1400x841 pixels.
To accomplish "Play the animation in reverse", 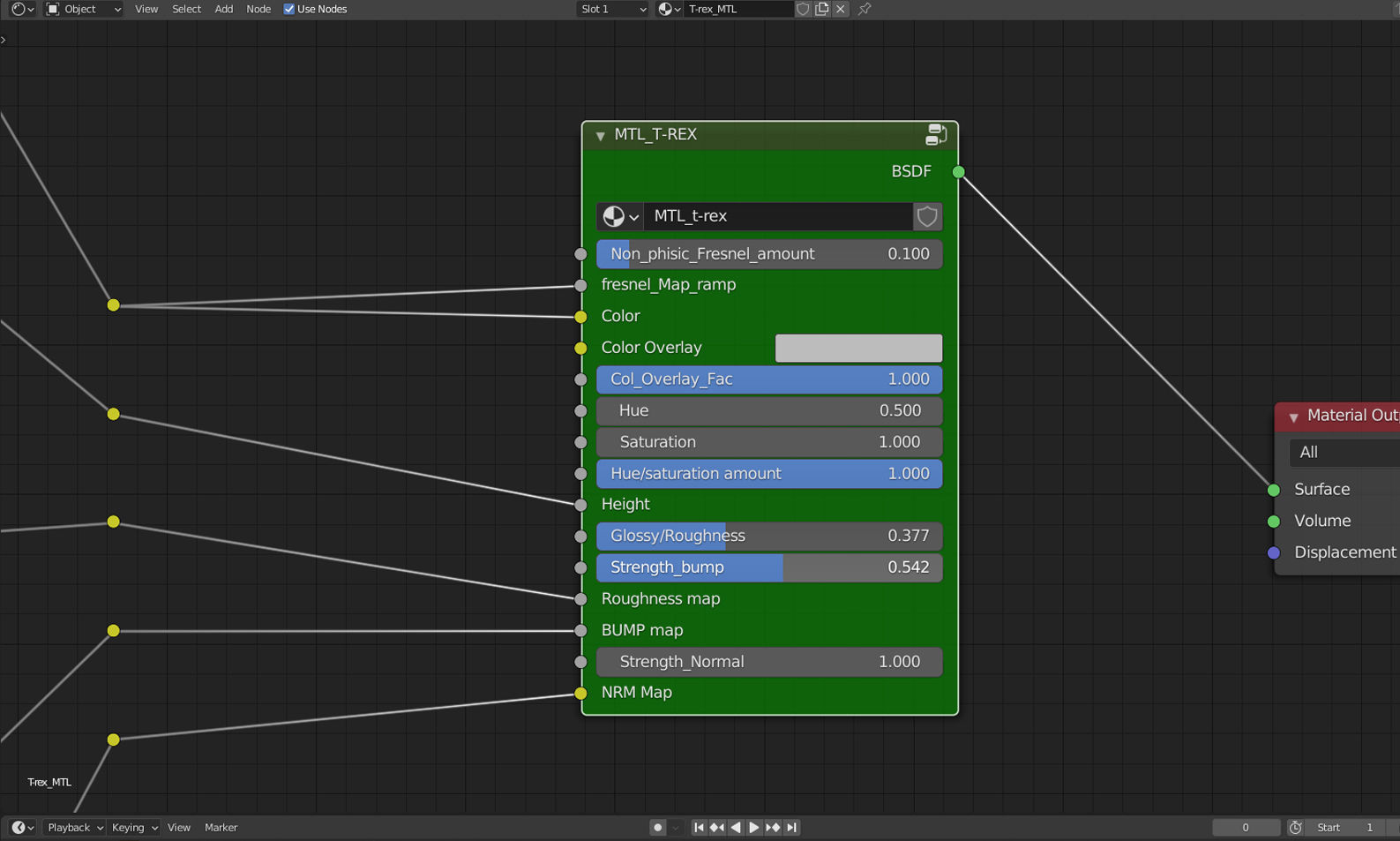I will point(736,828).
